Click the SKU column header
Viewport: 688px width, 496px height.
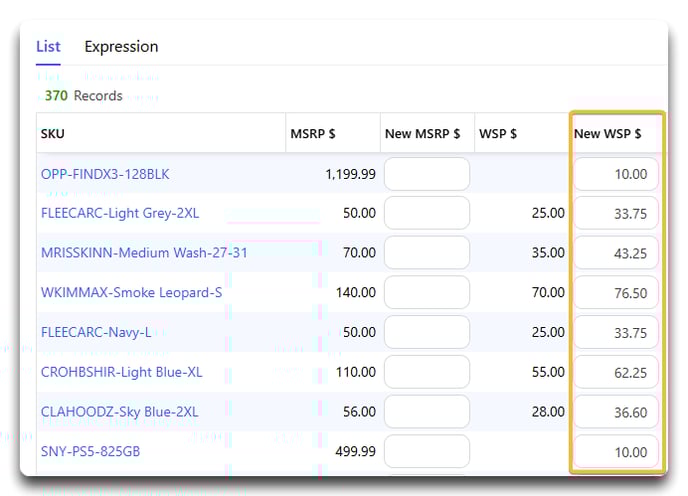[53, 133]
